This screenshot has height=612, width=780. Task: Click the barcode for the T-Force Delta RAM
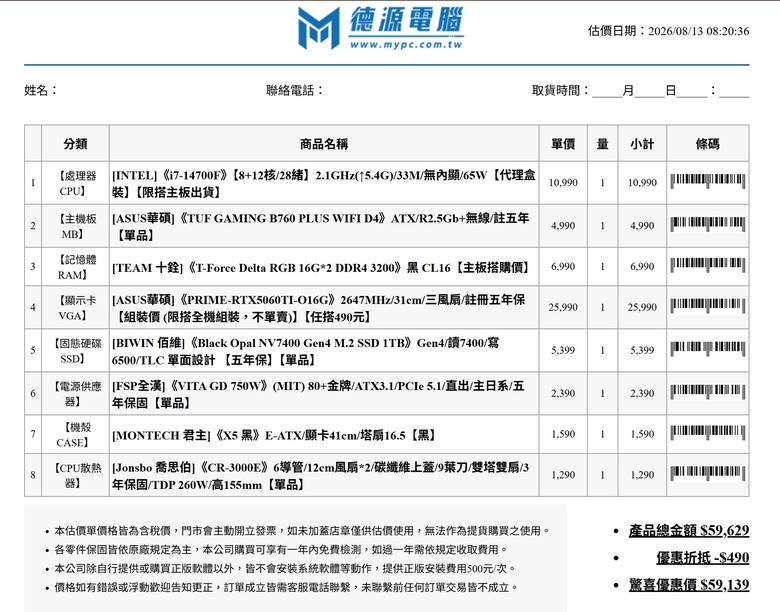(x=707, y=265)
